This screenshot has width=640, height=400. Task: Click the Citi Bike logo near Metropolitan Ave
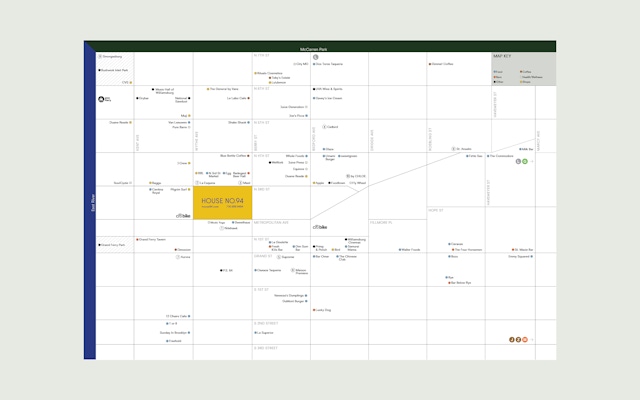(x=320, y=229)
